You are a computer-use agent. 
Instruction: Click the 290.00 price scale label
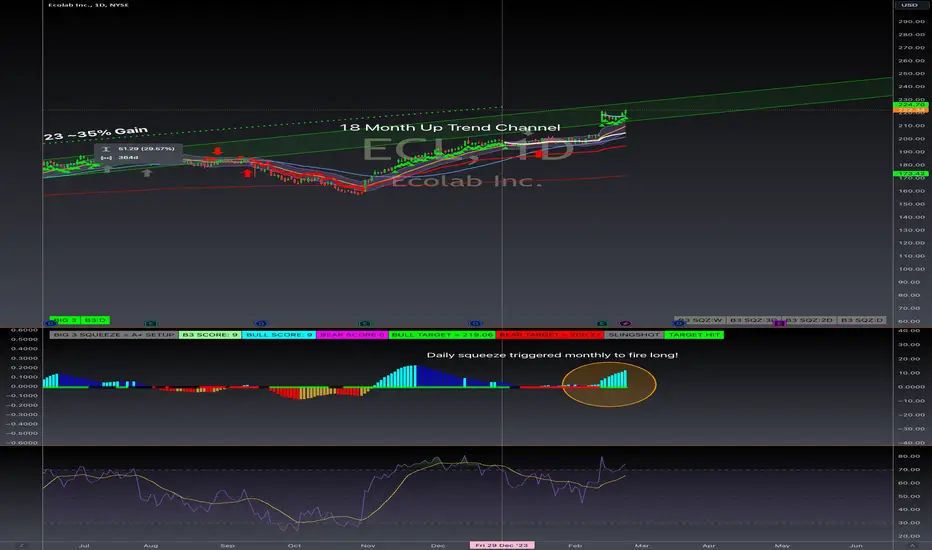tap(911, 21)
